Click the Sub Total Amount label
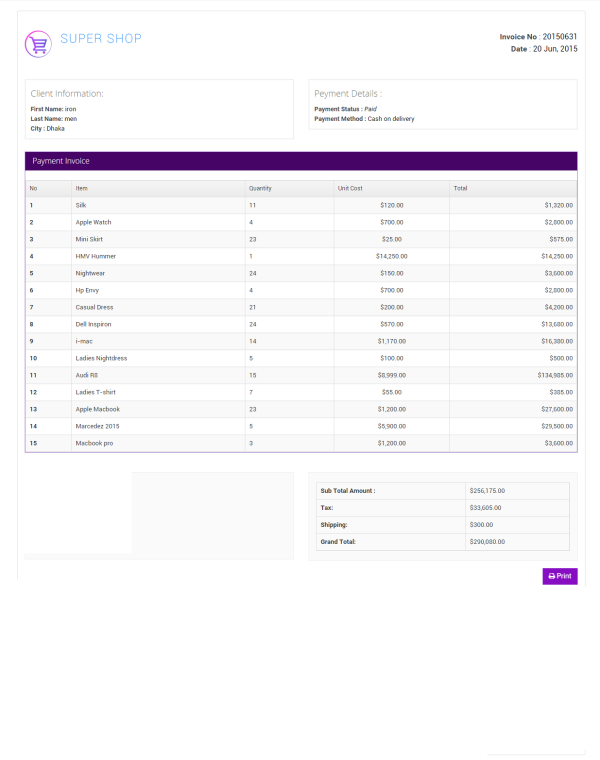The height and width of the screenshot is (760, 600). coord(347,491)
